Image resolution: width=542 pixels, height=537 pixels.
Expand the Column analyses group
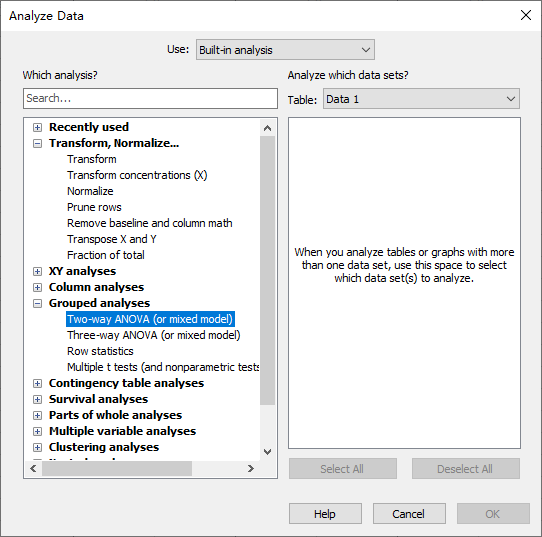[37, 287]
